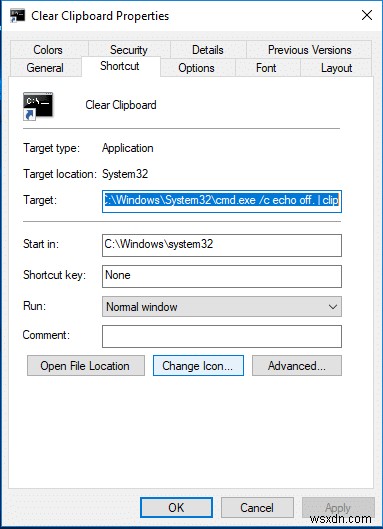The width and height of the screenshot is (383, 529).
Task: Click the Application target type value
Action: coord(128,148)
